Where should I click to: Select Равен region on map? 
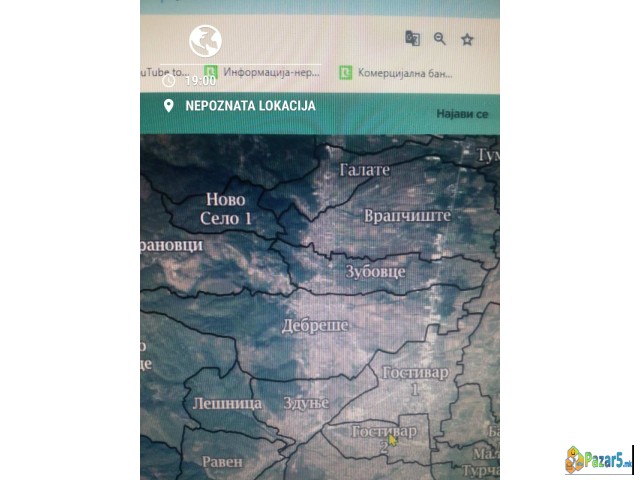coord(222,462)
